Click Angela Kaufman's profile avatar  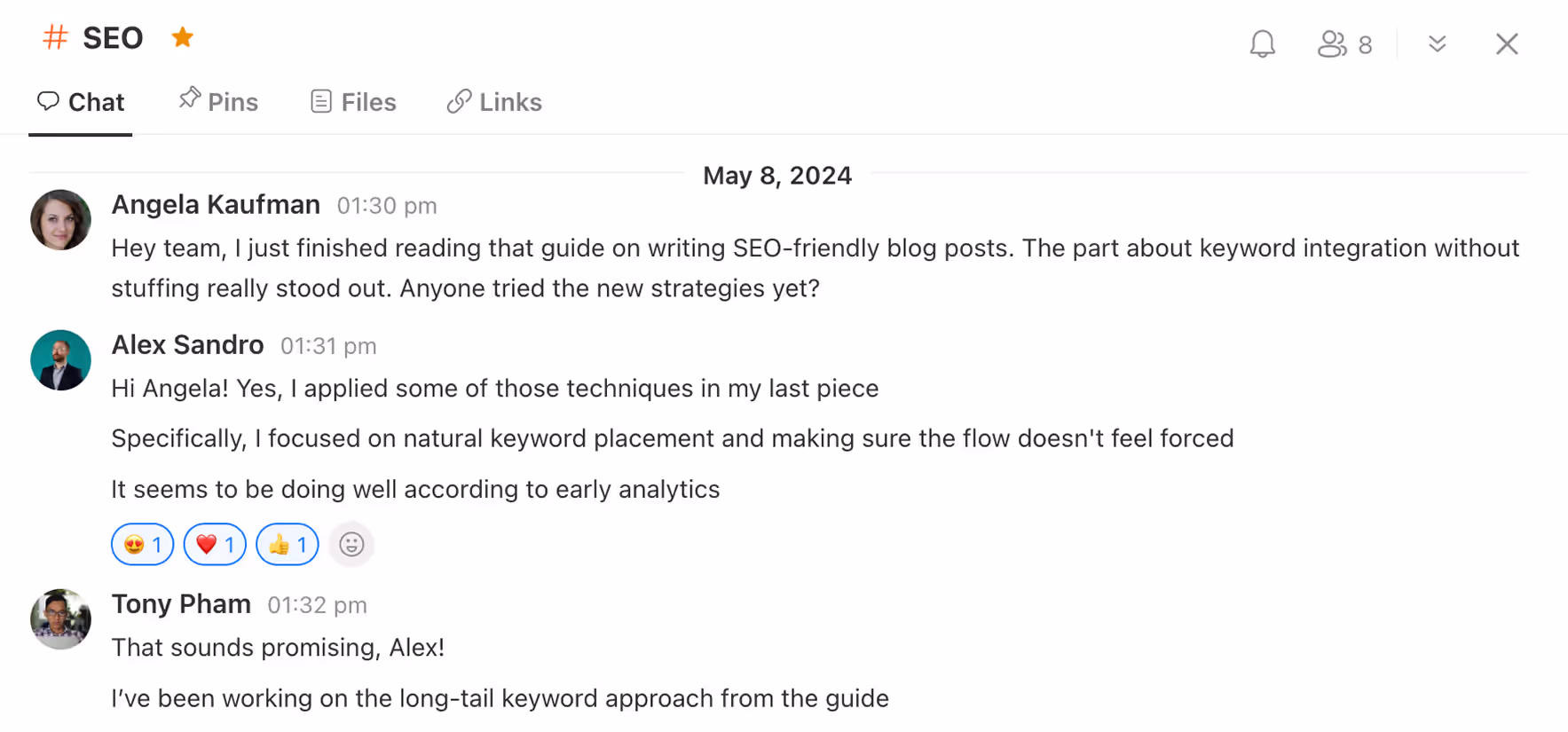pos(60,219)
